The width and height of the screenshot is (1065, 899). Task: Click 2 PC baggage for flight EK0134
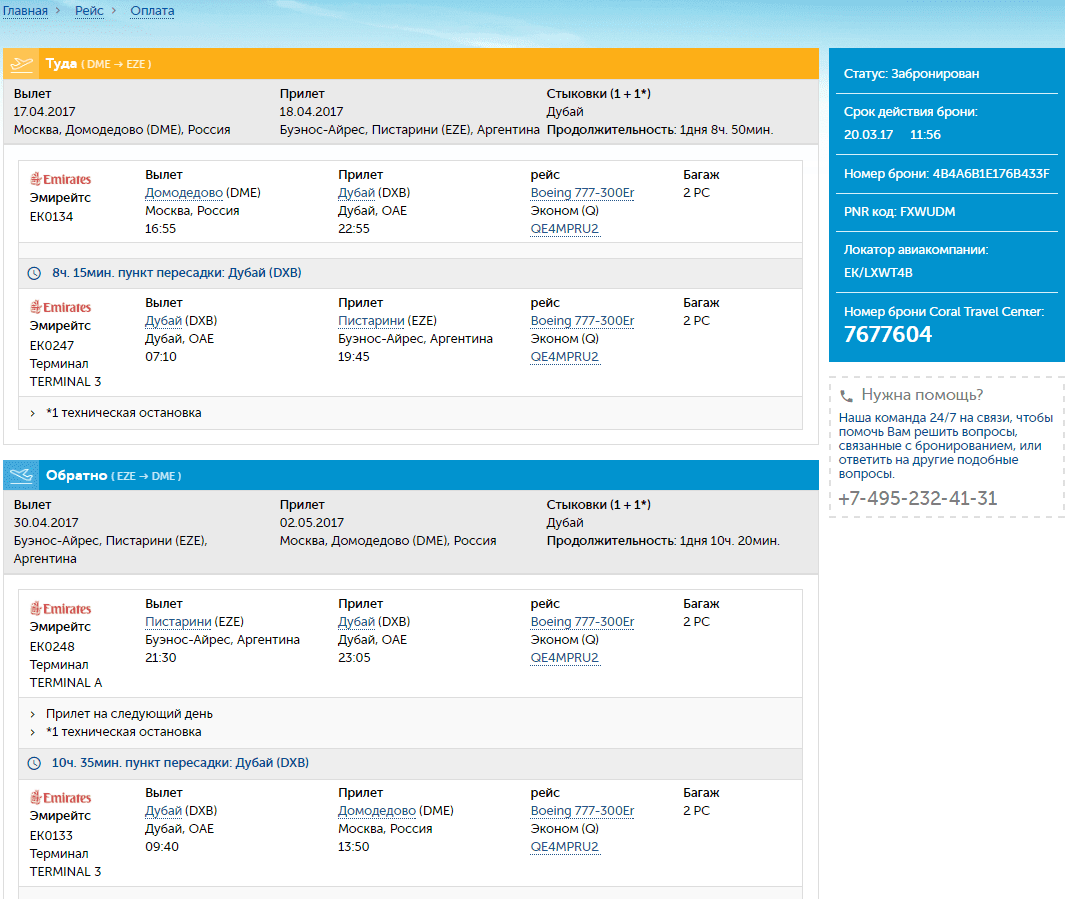[x=696, y=193]
